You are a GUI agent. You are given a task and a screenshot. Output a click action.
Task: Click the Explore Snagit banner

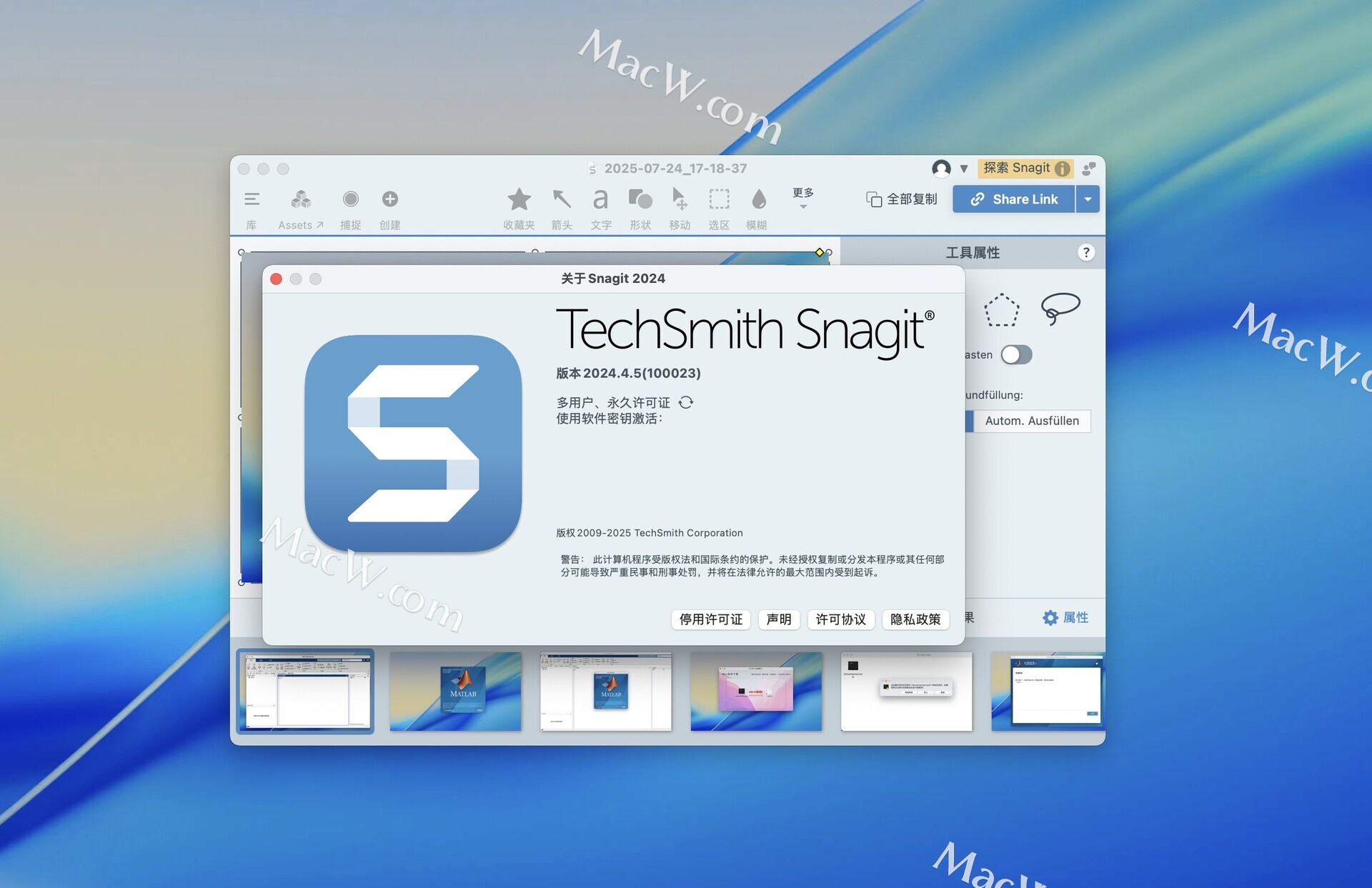[x=1025, y=169]
